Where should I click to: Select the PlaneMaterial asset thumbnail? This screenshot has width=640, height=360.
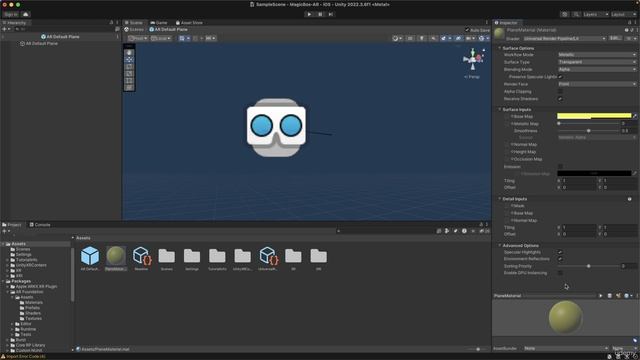(x=116, y=256)
